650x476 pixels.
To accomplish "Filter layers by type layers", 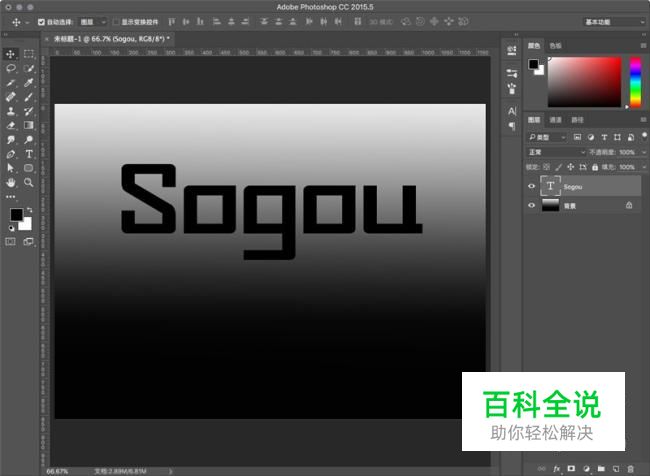I will 604,137.
